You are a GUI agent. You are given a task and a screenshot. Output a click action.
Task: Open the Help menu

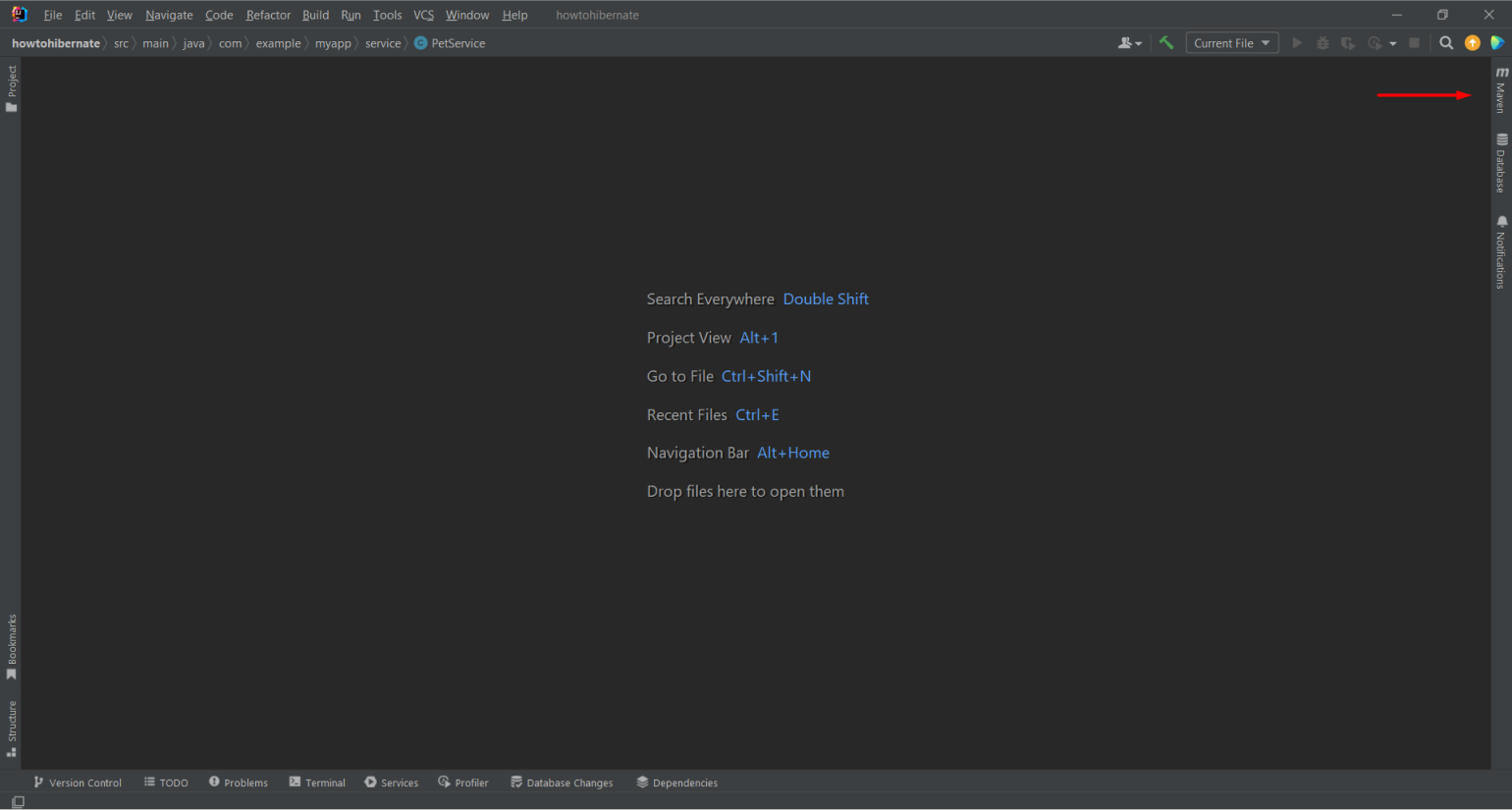point(514,15)
